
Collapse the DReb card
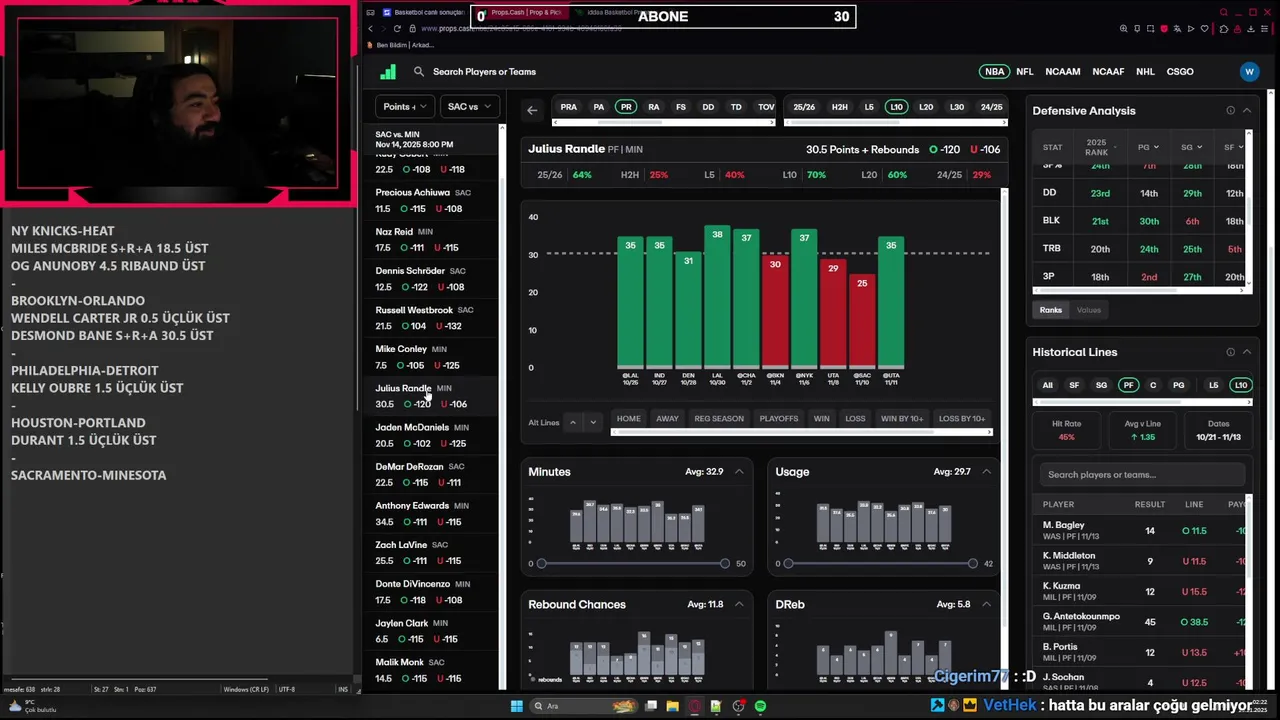(x=986, y=604)
